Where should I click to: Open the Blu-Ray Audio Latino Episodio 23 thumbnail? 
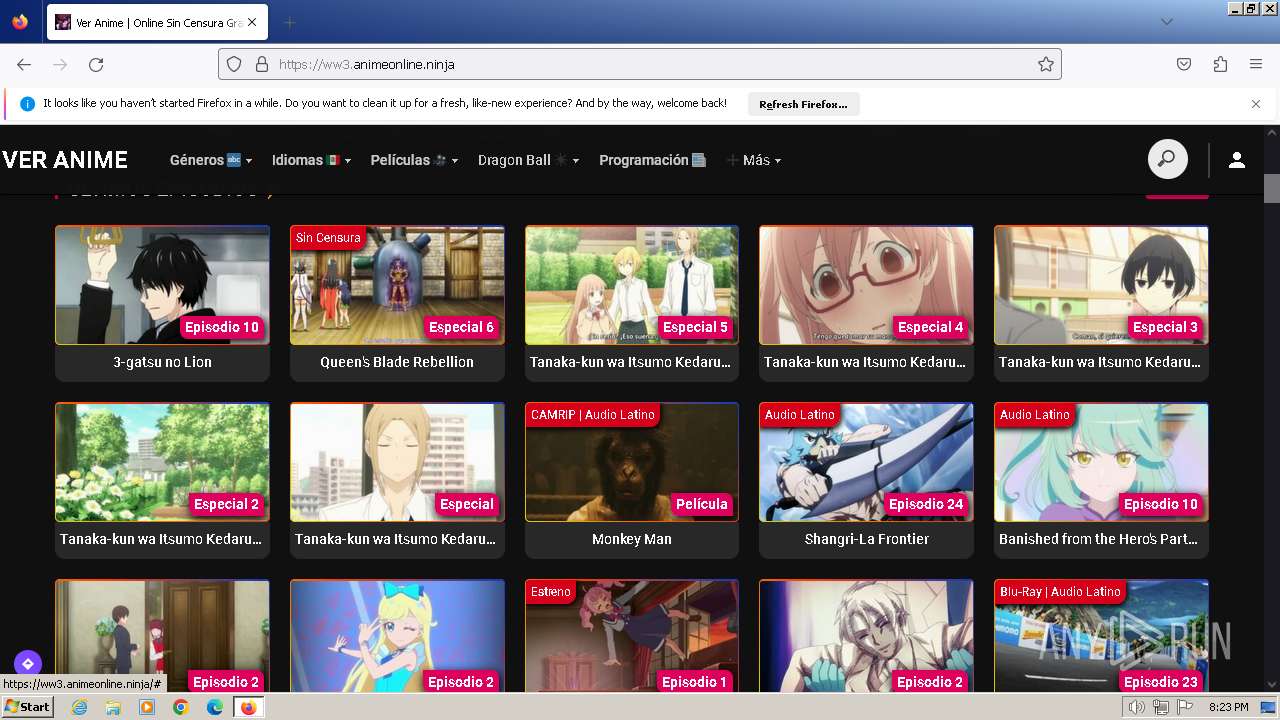coord(1101,636)
